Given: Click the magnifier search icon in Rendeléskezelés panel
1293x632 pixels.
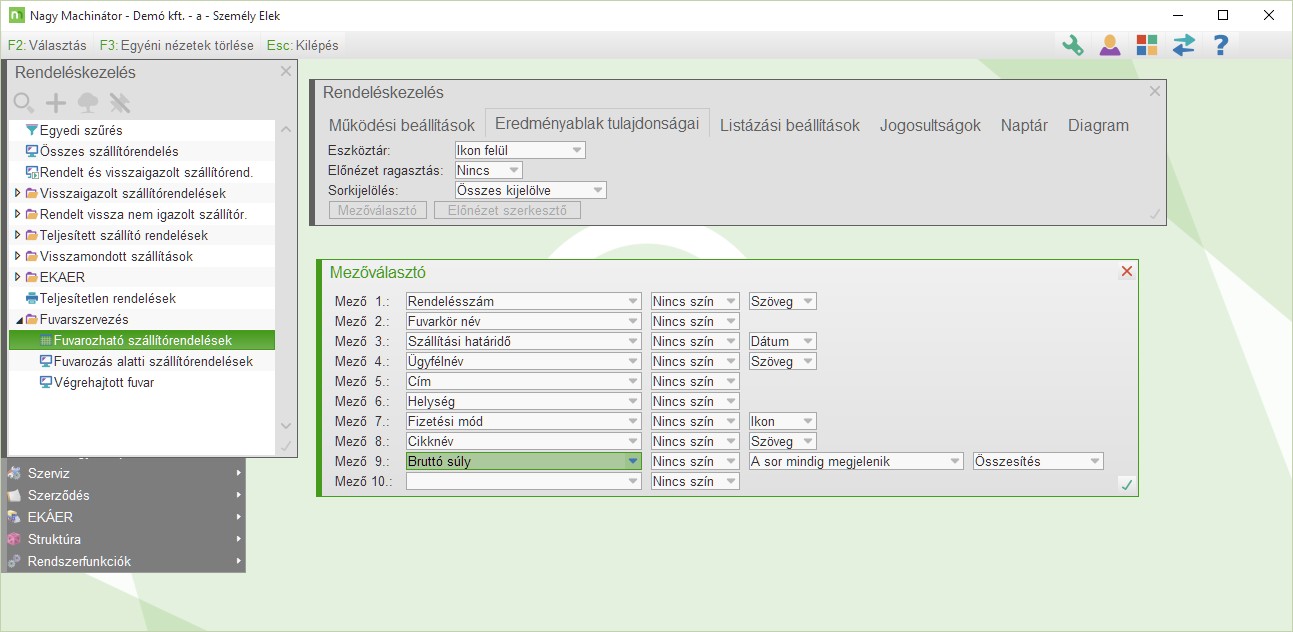Looking at the screenshot, I should coord(24,102).
